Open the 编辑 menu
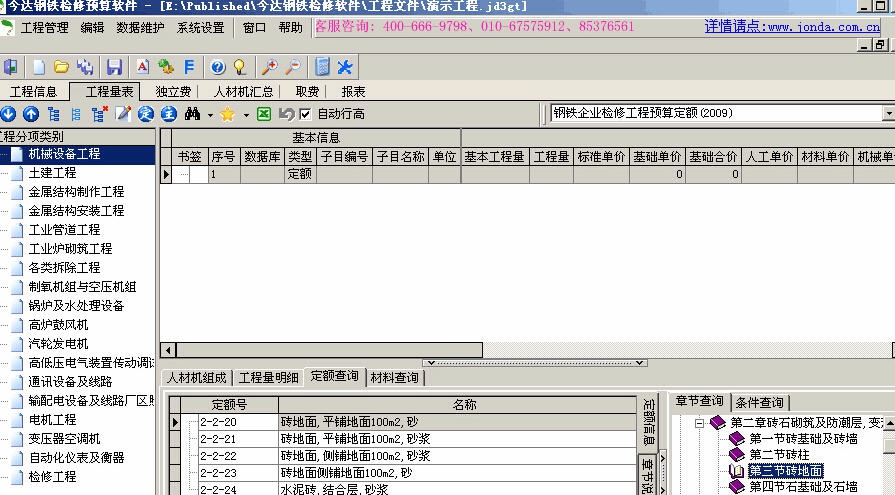This screenshot has height=495, width=895. point(92,27)
